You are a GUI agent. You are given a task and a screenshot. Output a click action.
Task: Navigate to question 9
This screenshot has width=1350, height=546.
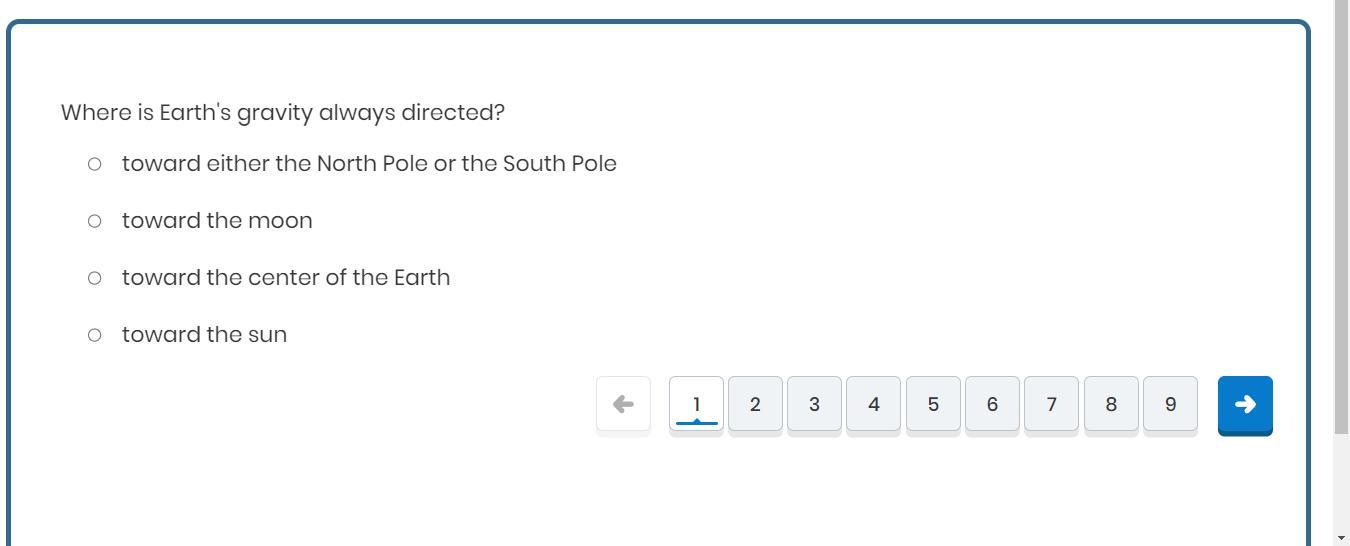[1170, 404]
